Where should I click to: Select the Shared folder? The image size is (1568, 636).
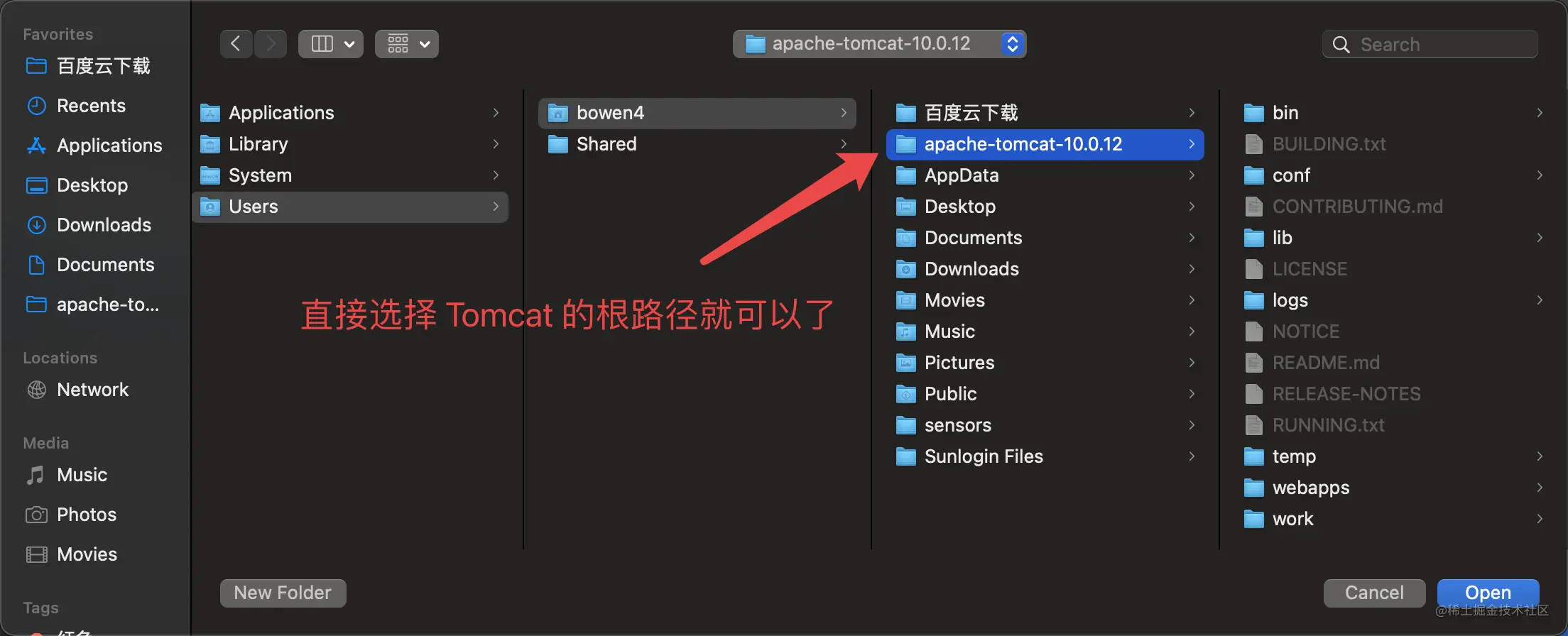tap(697, 144)
